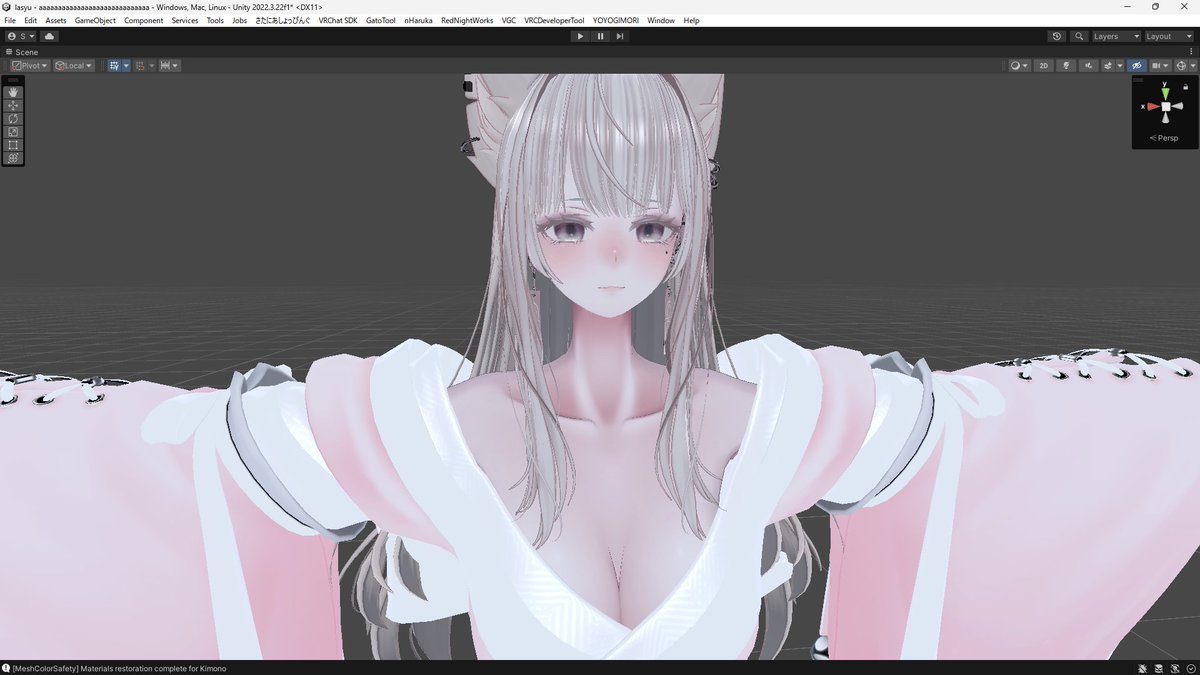Open the GameObject menu
The width and height of the screenshot is (1200, 675).
(94, 20)
